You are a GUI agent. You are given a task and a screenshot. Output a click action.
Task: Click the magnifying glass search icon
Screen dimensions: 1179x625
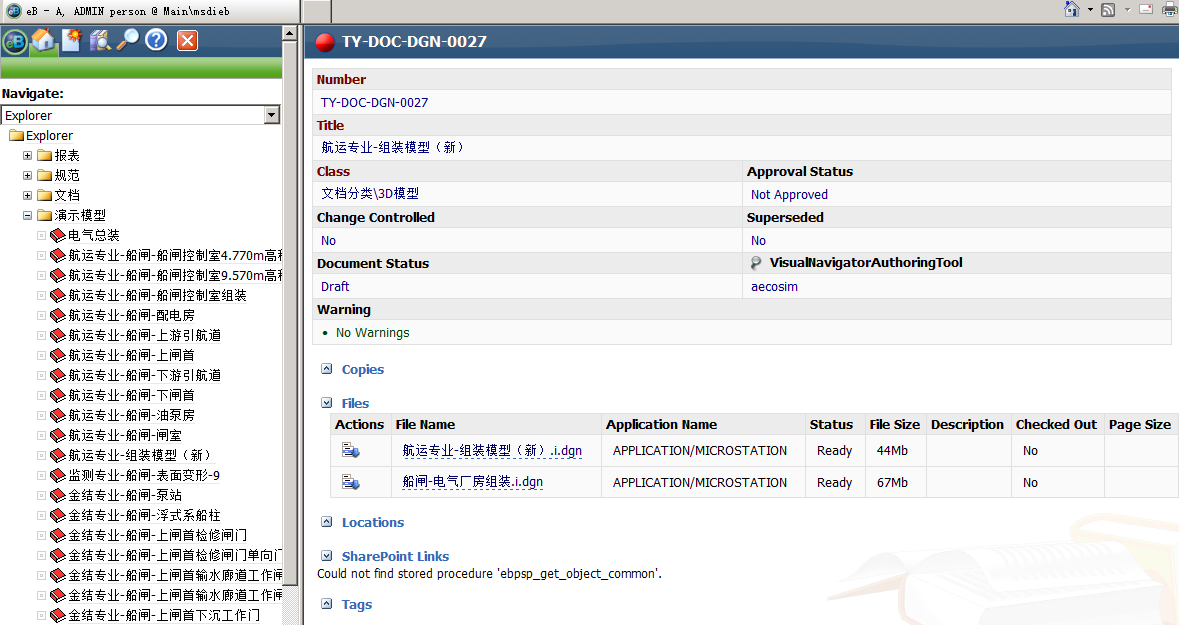(128, 41)
